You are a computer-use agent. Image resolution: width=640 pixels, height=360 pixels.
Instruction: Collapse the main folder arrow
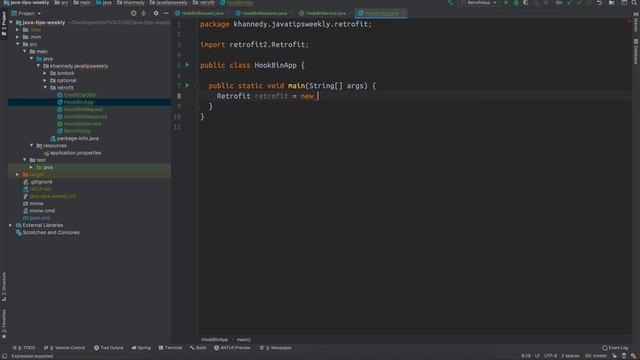pos(25,51)
